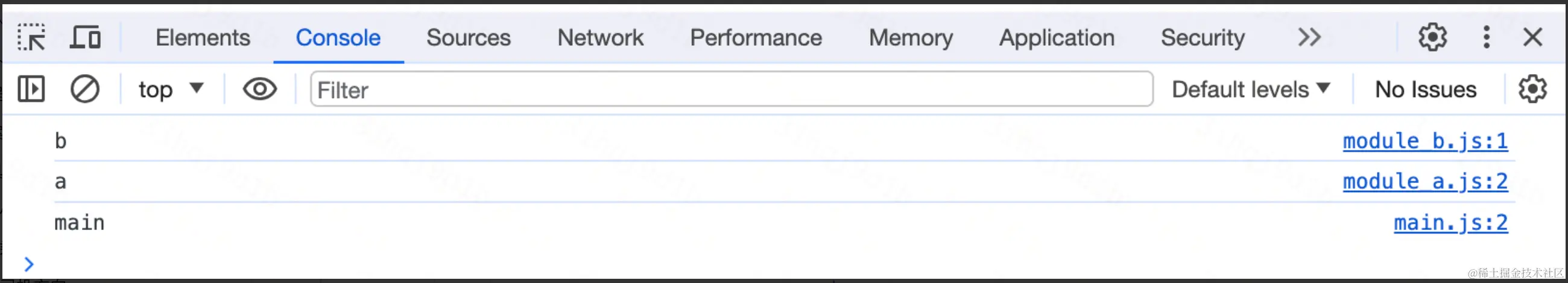Show more tabs with double chevron
The image size is (1568, 283).
click(1309, 38)
